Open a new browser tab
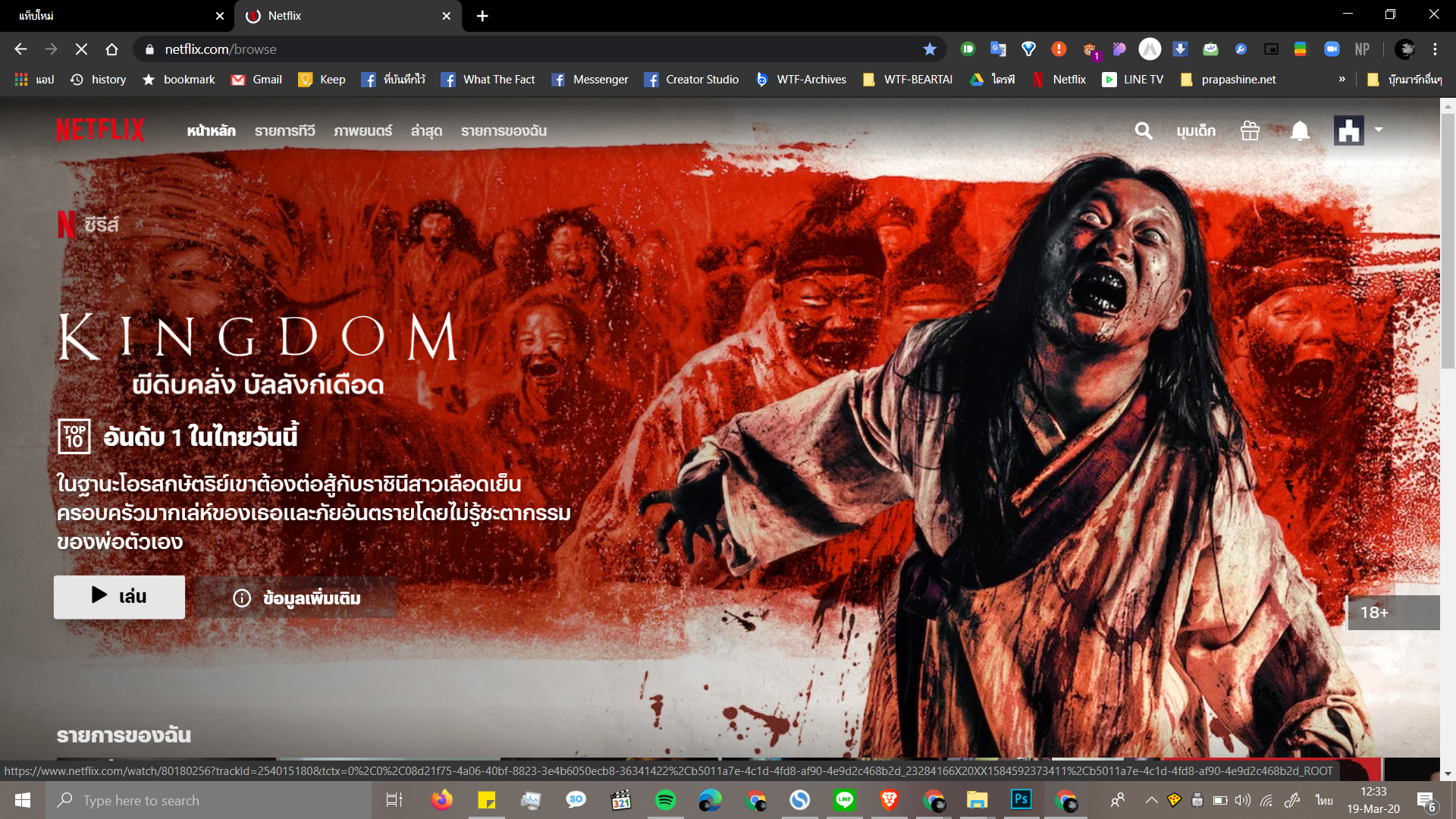 click(482, 16)
